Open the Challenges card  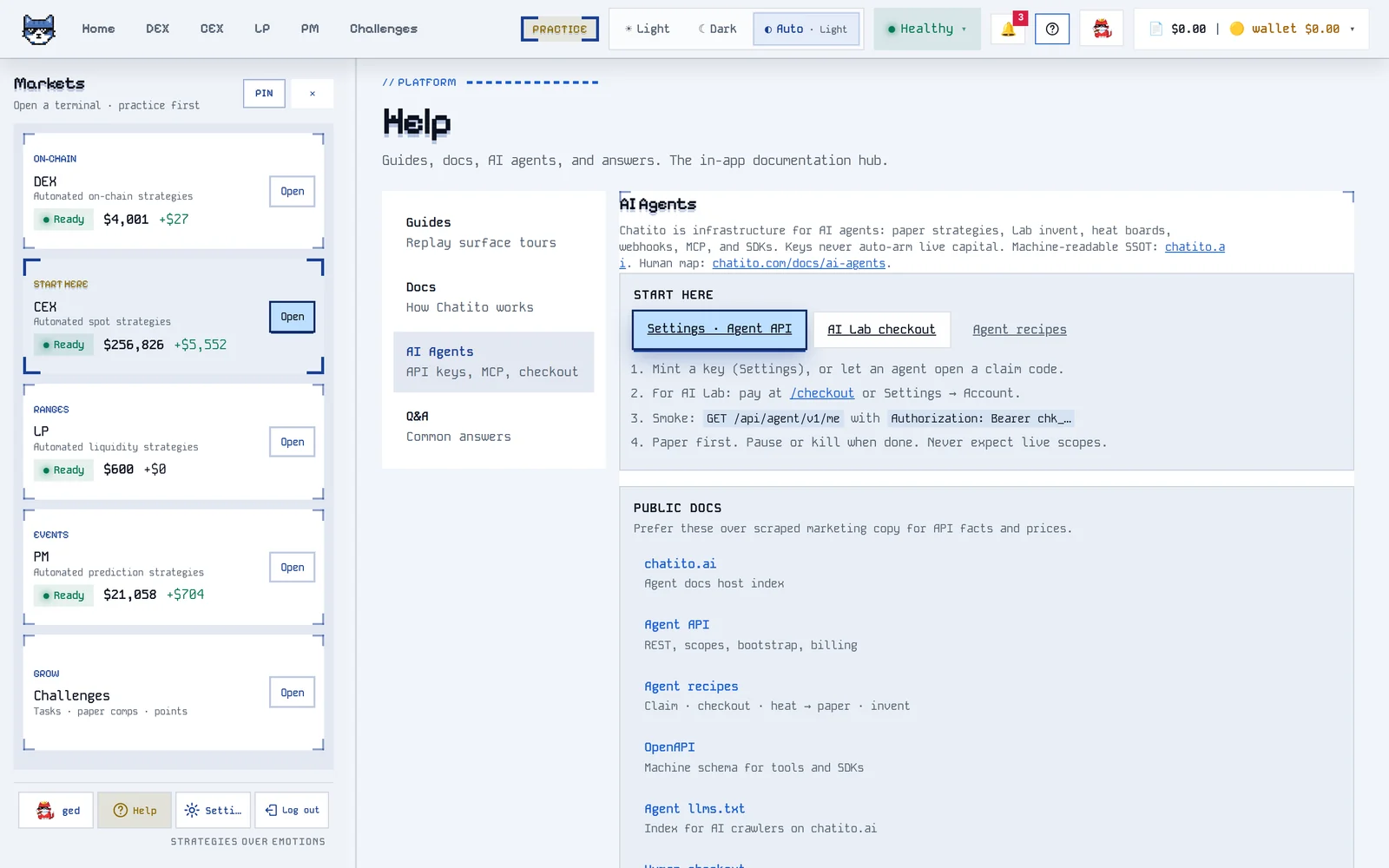point(293,693)
